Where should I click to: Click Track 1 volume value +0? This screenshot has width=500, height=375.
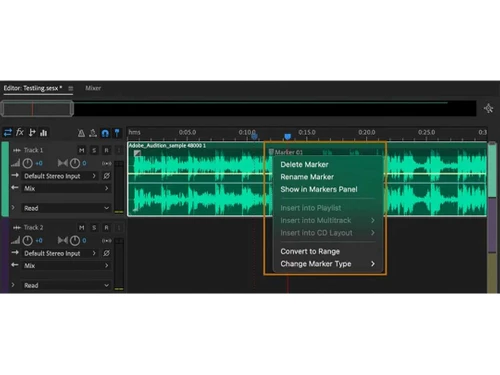(39, 163)
